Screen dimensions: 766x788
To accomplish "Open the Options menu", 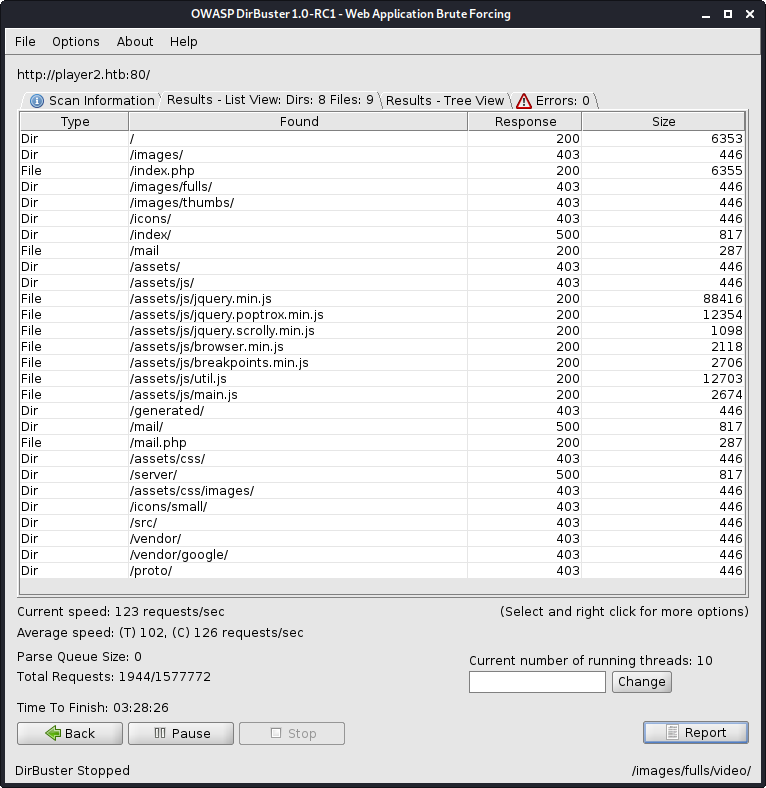I will click(76, 42).
